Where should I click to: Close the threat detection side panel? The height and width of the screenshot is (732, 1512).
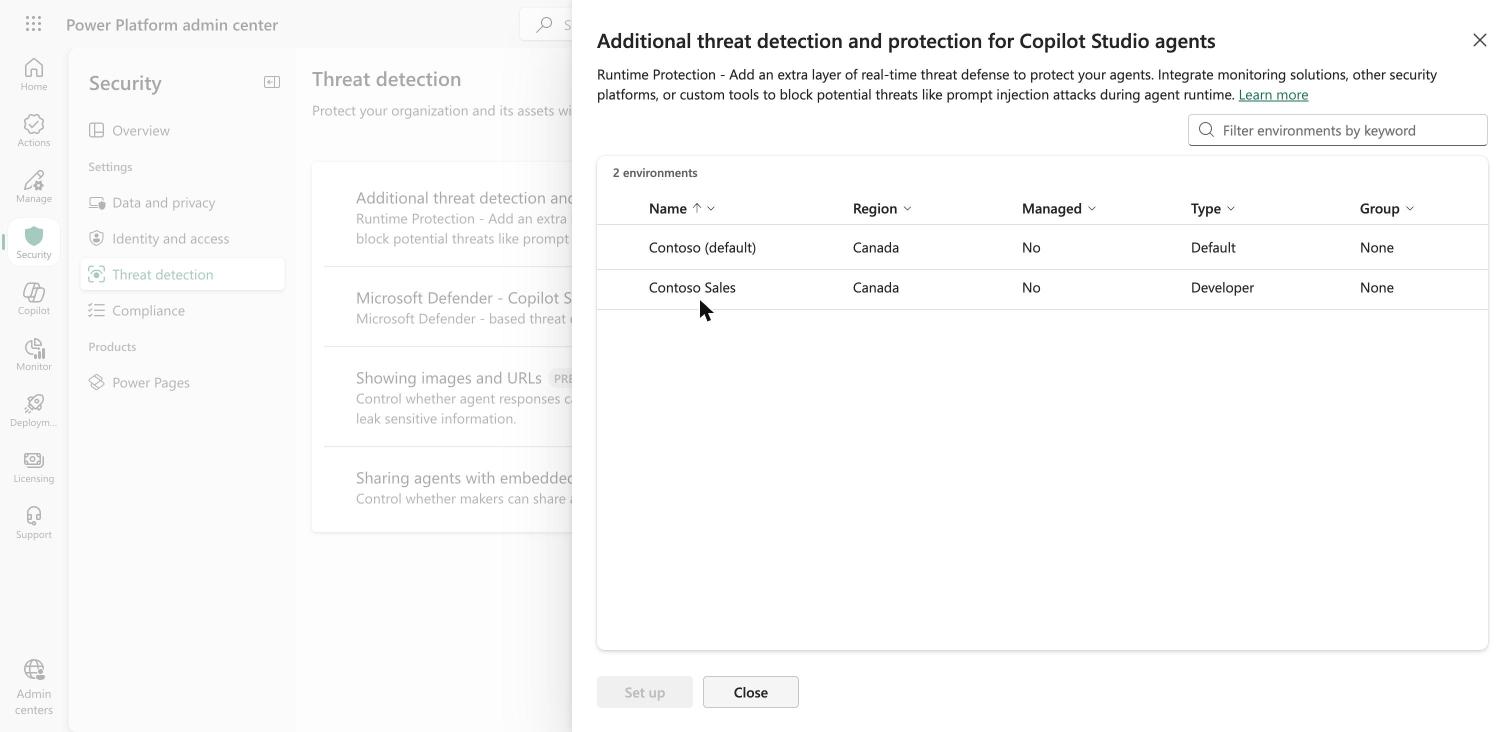(x=1480, y=40)
